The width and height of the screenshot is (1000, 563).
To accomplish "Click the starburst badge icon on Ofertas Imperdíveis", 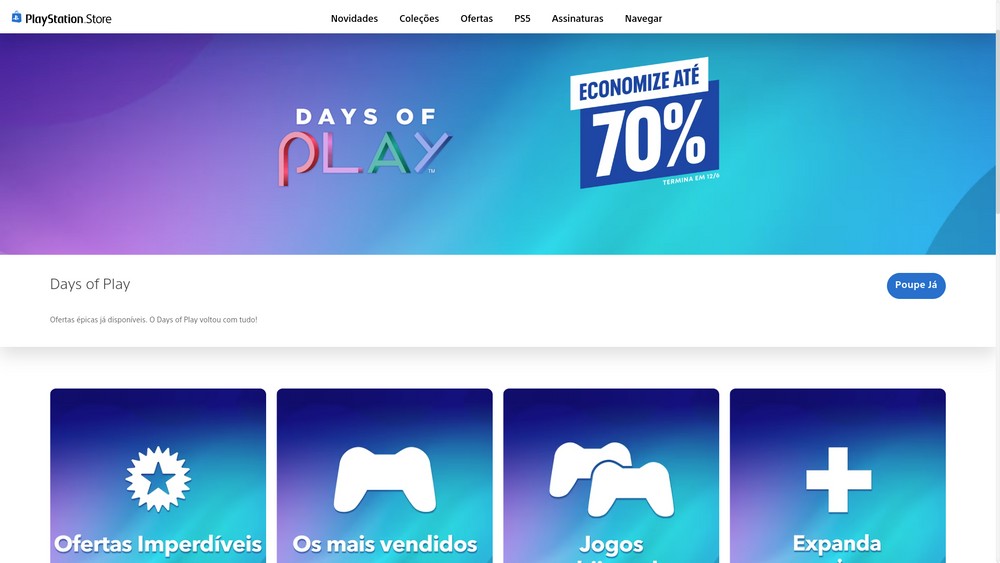I will (x=158, y=479).
